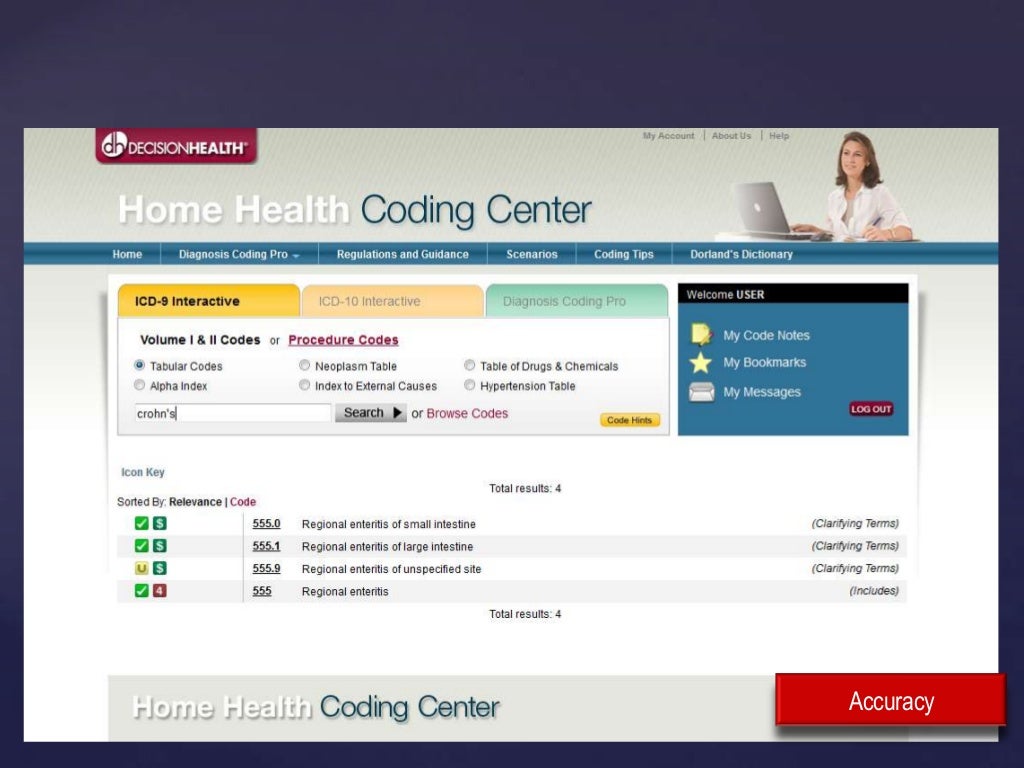Go to Home in the navigation bar
This screenshot has width=1024, height=768.
127,254
